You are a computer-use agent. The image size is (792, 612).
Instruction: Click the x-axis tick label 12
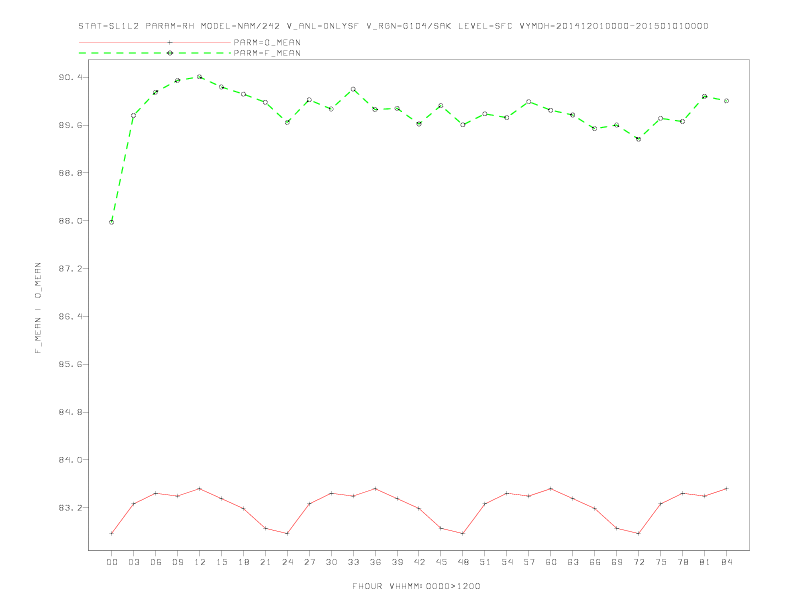point(200,562)
